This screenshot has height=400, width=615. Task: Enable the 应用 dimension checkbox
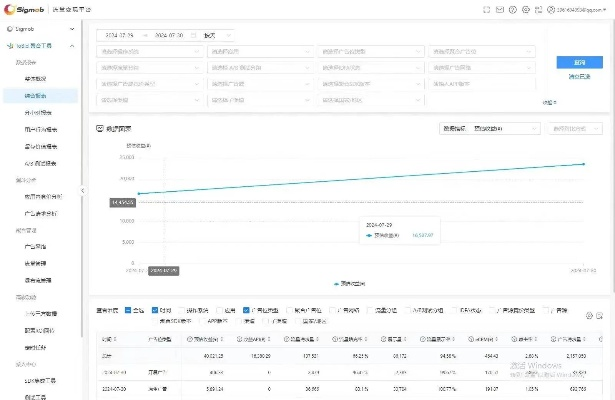click(x=220, y=310)
